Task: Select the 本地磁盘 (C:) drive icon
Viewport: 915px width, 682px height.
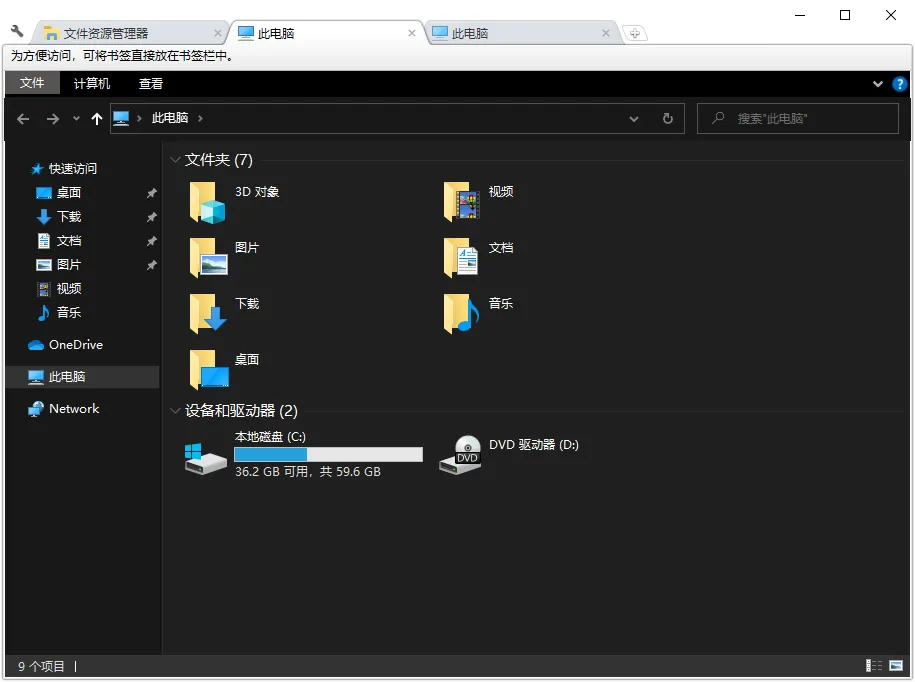Action: pos(205,459)
